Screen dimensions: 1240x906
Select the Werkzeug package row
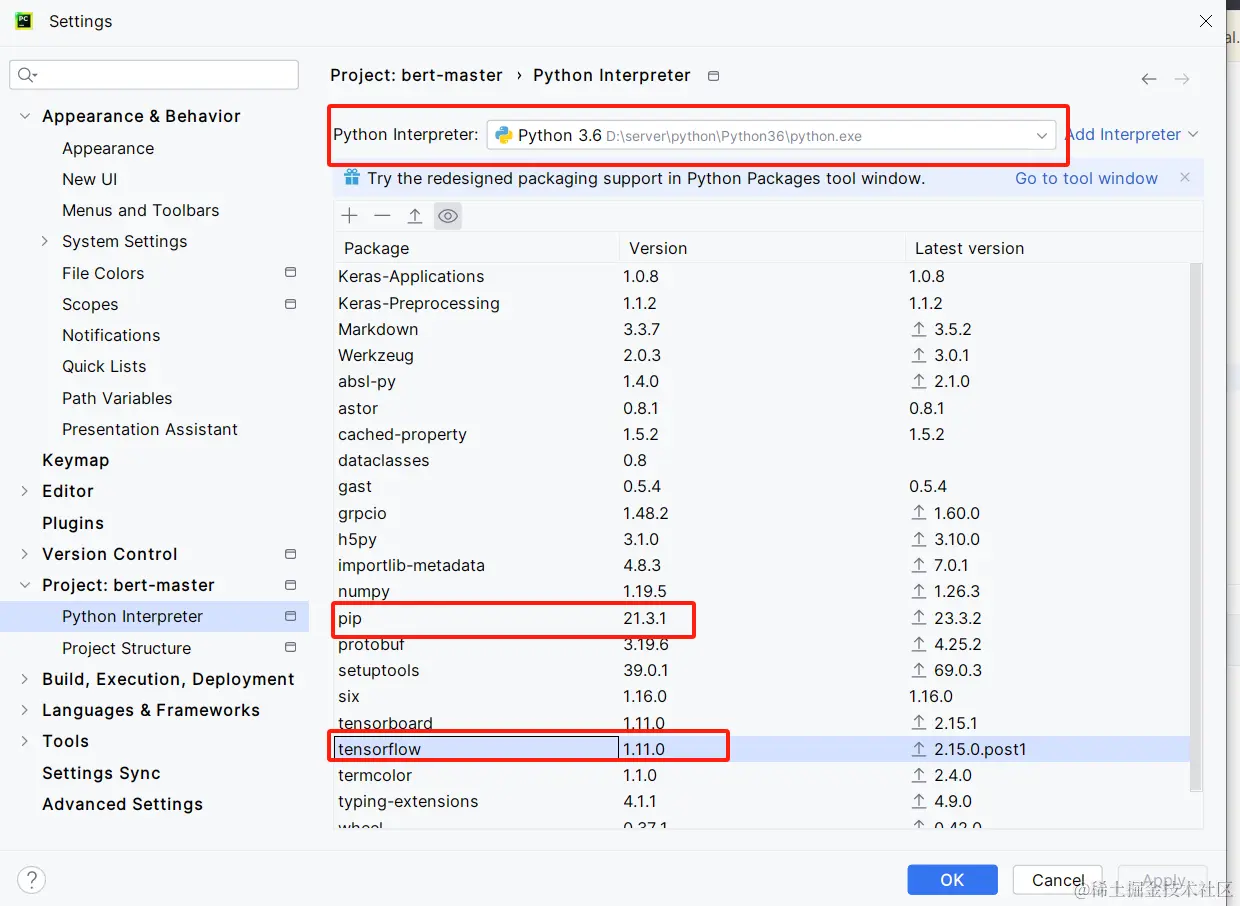coord(762,355)
